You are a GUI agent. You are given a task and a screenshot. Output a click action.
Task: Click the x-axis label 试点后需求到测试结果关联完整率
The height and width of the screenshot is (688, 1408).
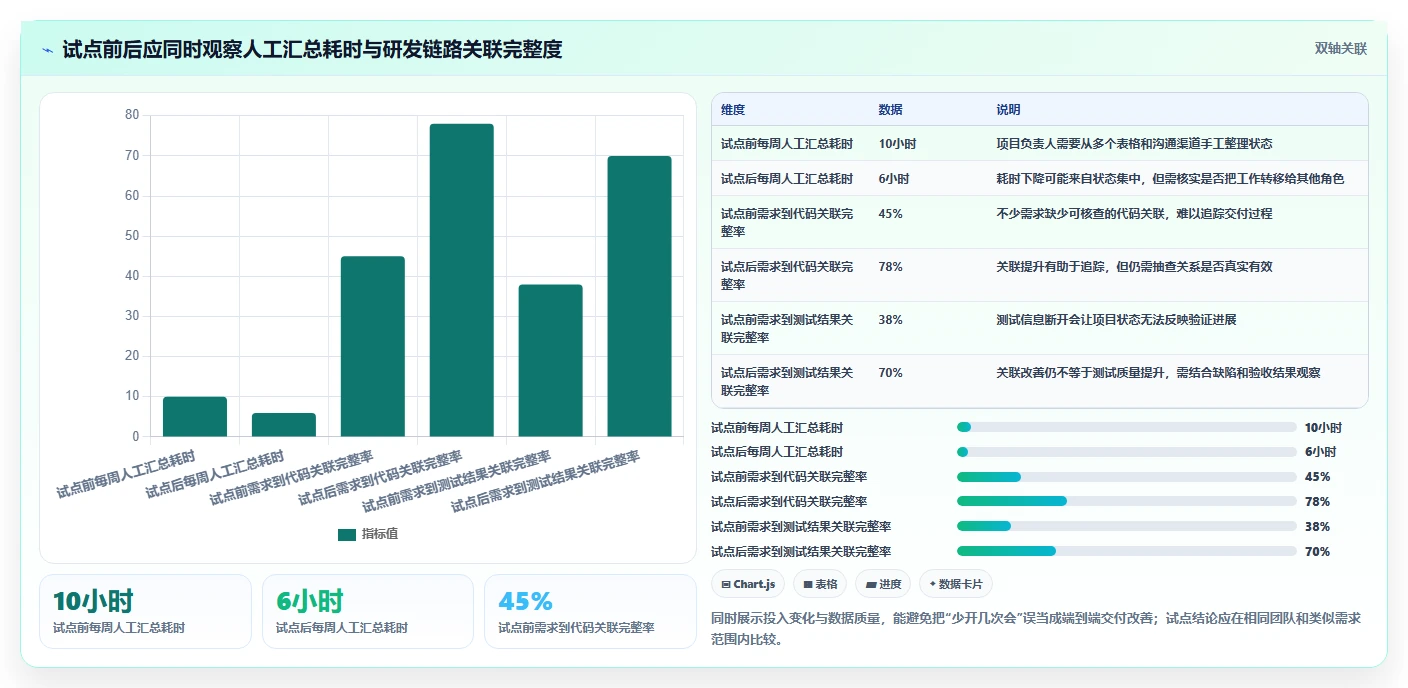pyautogui.click(x=546, y=482)
